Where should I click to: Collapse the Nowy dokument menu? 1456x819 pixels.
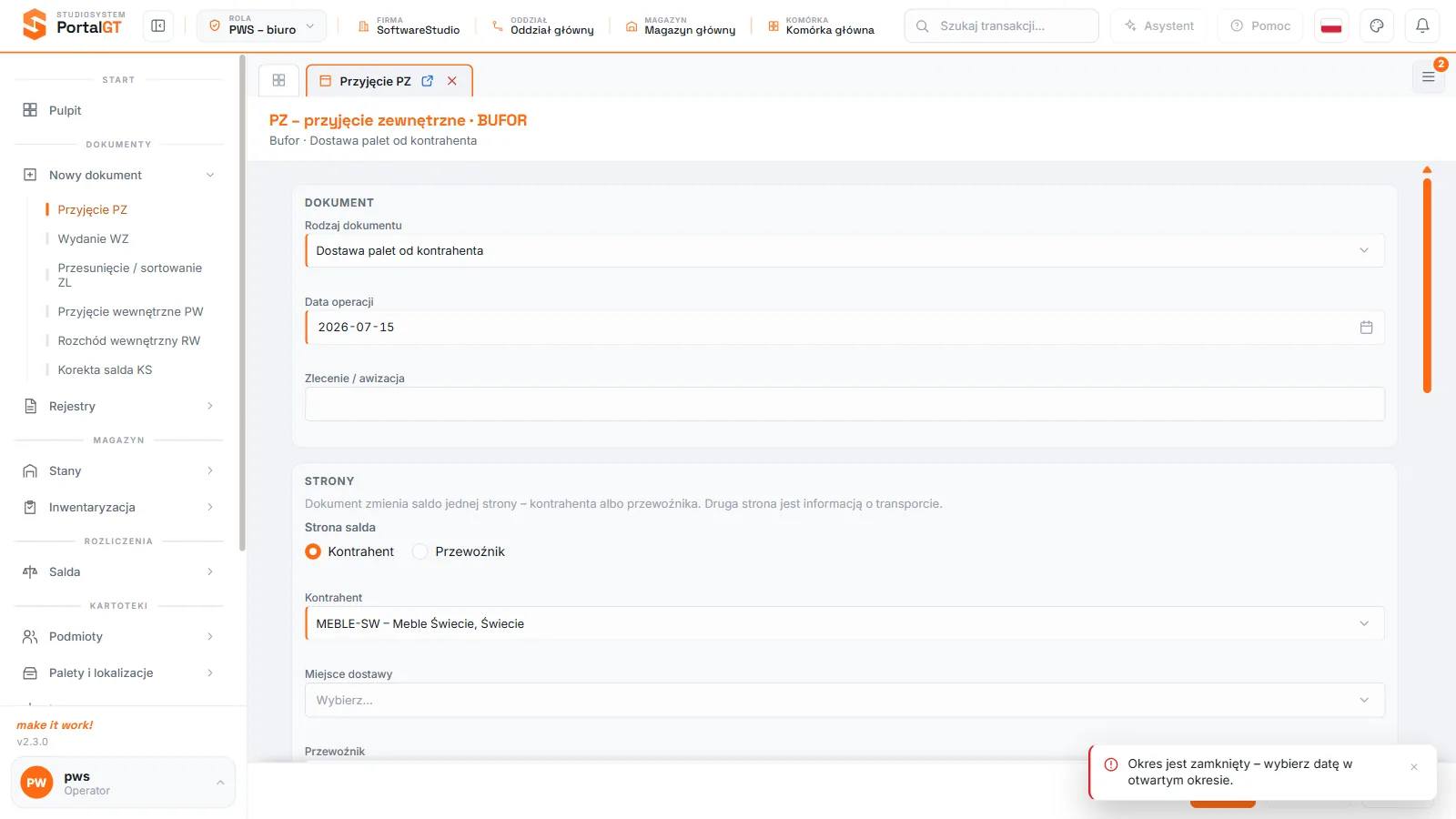pos(119,175)
